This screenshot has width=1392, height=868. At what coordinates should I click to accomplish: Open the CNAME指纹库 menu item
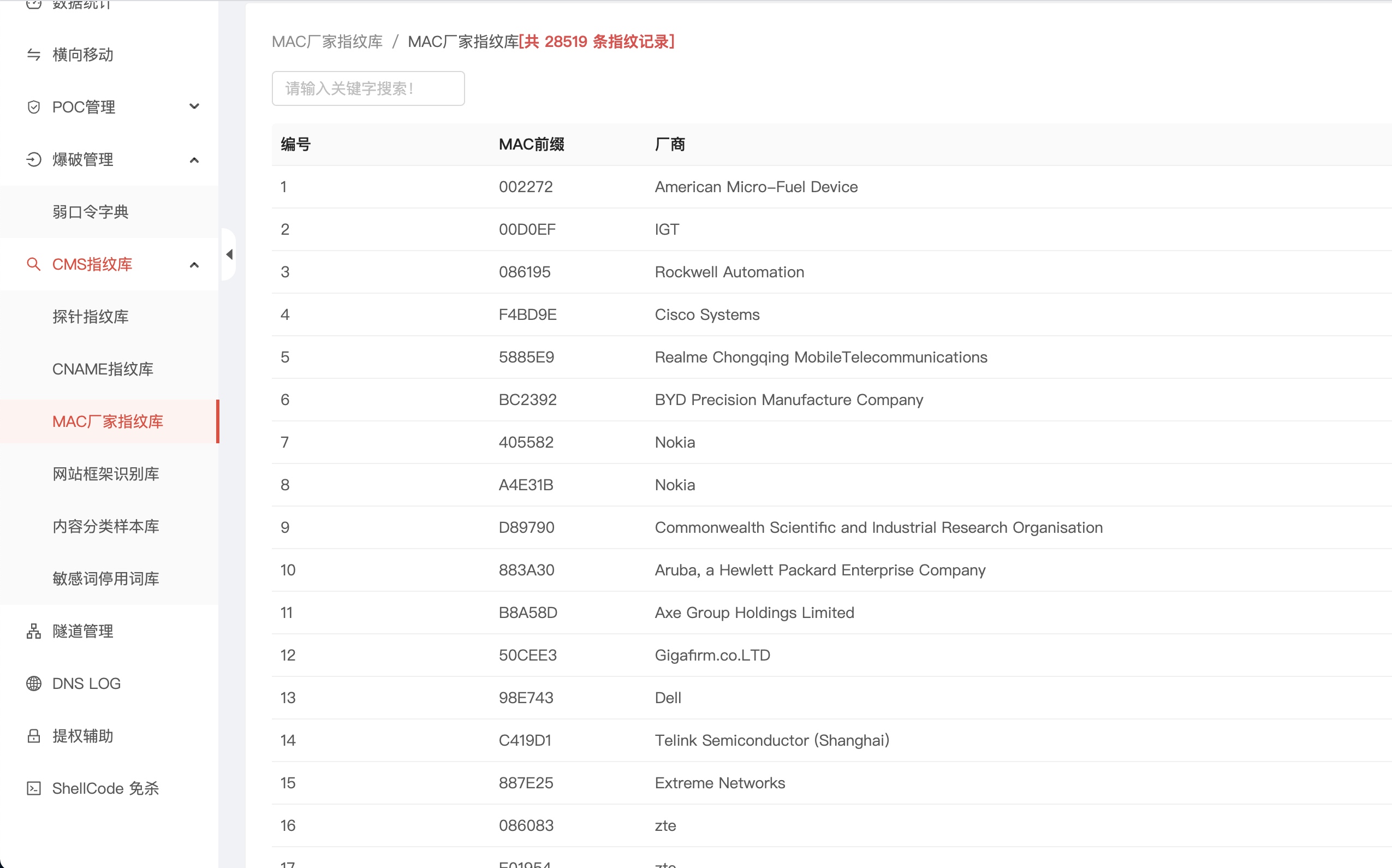(103, 369)
